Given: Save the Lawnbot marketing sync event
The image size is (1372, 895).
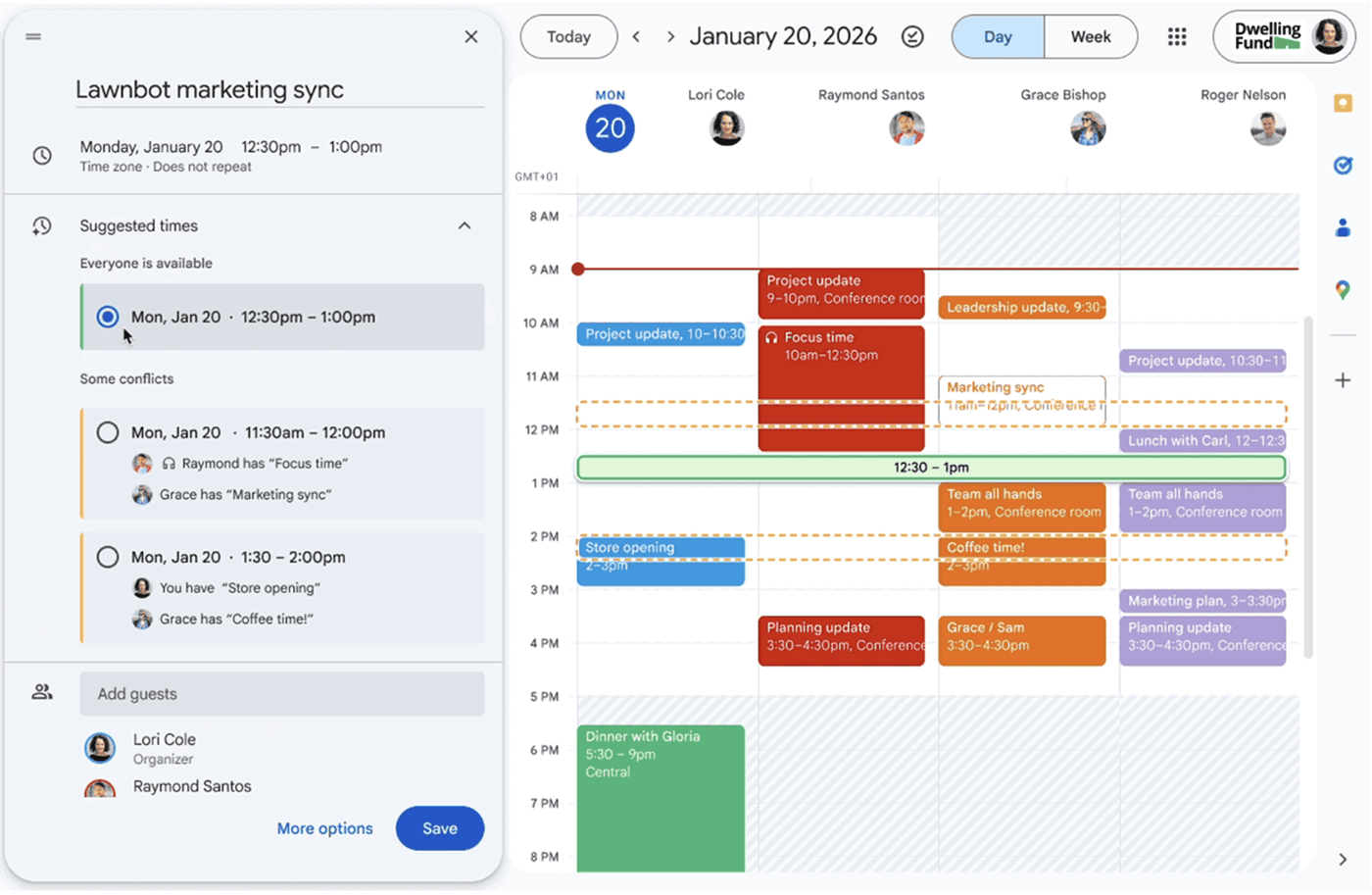Looking at the screenshot, I should [439, 828].
